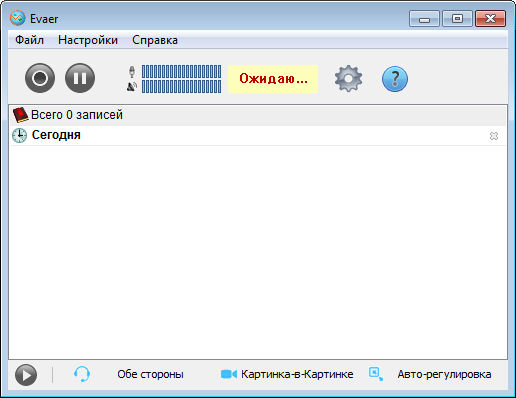Viewport: 516px width, 398px height.
Task: Minimize the Evaer window
Action: [x=424, y=19]
